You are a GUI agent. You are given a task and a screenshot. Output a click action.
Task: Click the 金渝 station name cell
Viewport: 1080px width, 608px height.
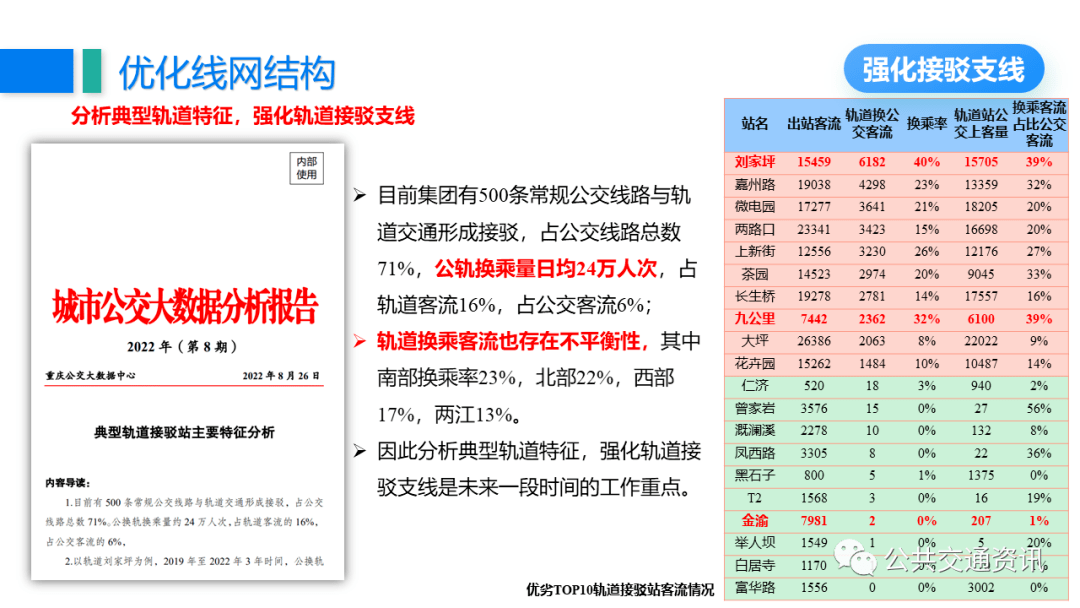click(x=755, y=521)
